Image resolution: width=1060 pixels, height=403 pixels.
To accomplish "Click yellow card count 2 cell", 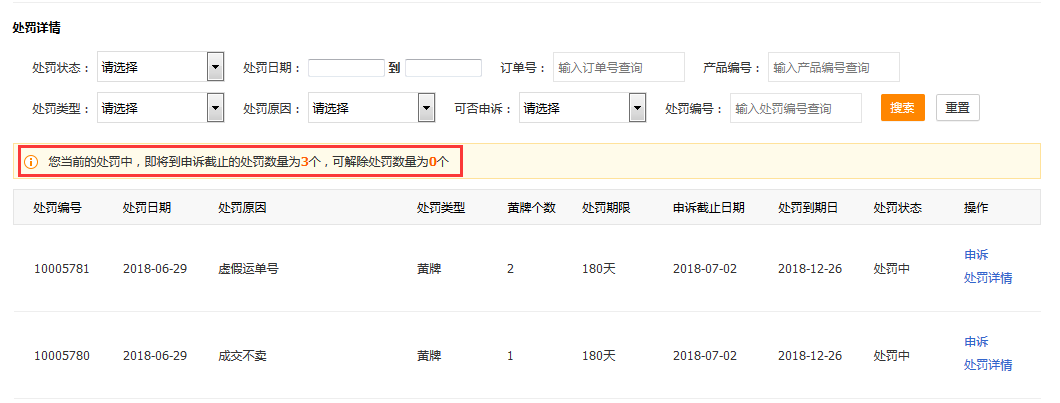I will 510,268.
